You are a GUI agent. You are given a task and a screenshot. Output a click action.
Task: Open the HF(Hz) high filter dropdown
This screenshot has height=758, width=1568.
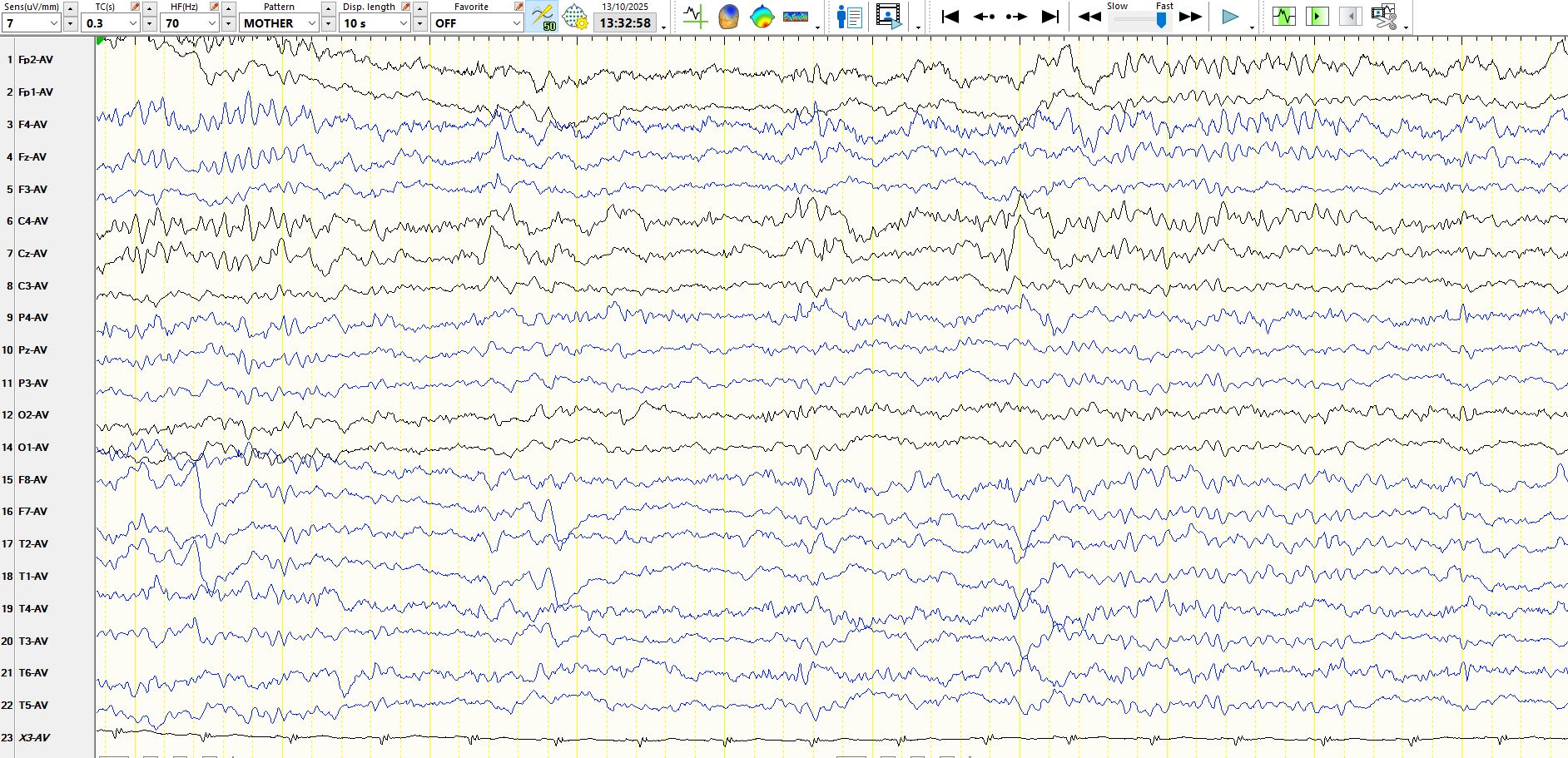(x=190, y=23)
